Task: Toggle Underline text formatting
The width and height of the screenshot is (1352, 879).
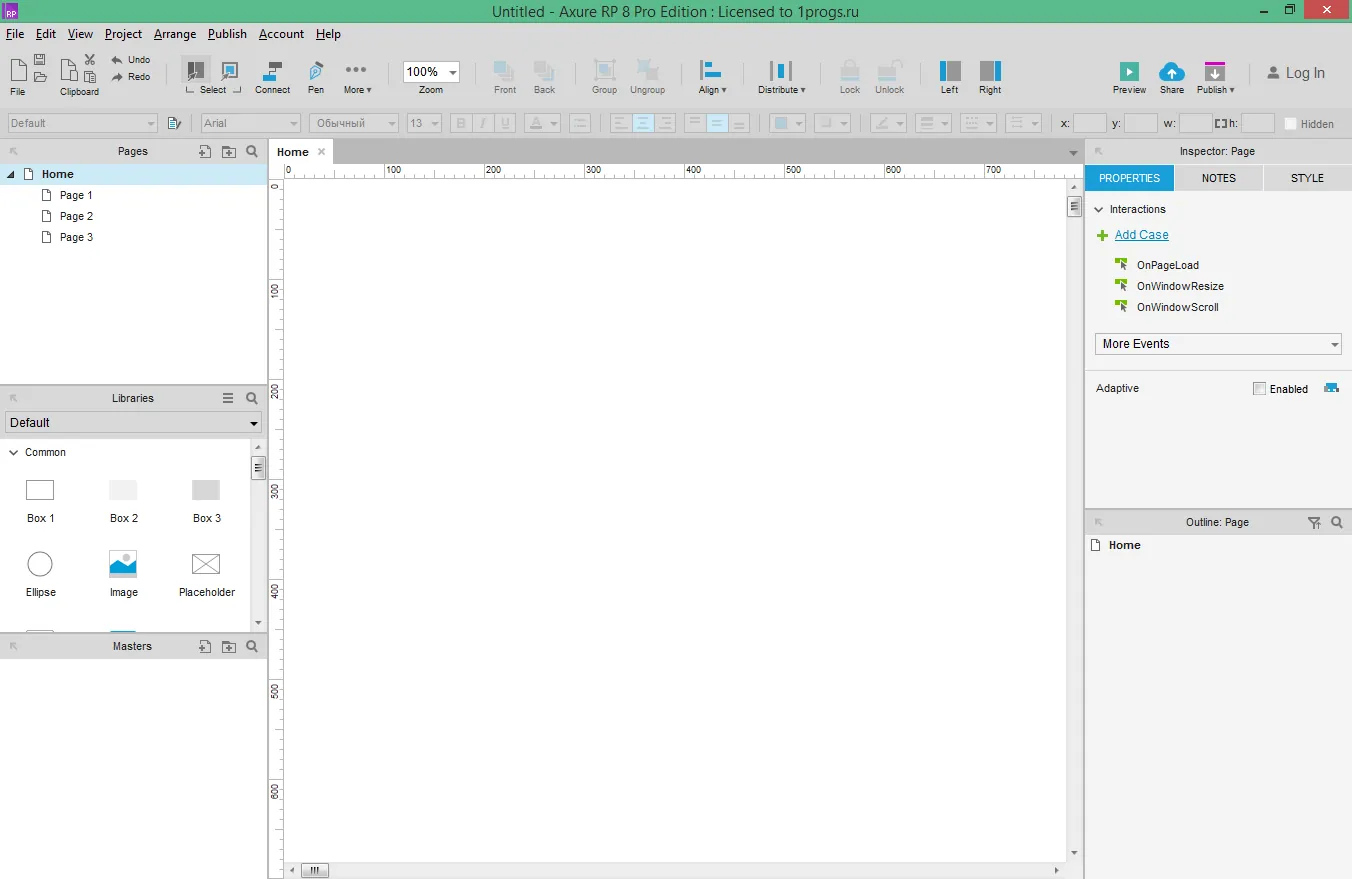Action: tap(506, 123)
